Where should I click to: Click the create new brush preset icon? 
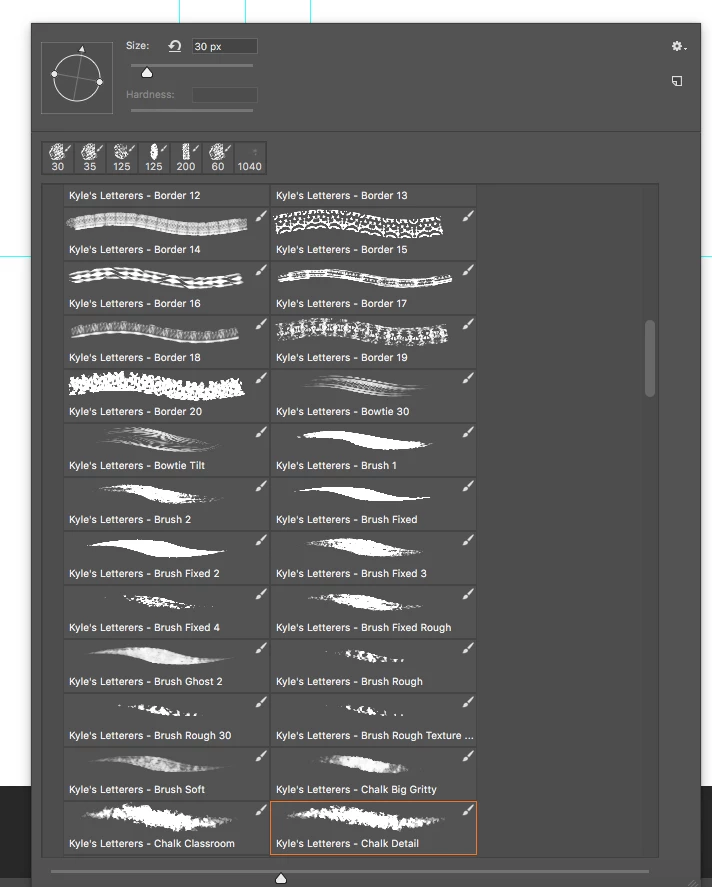(x=677, y=81)
